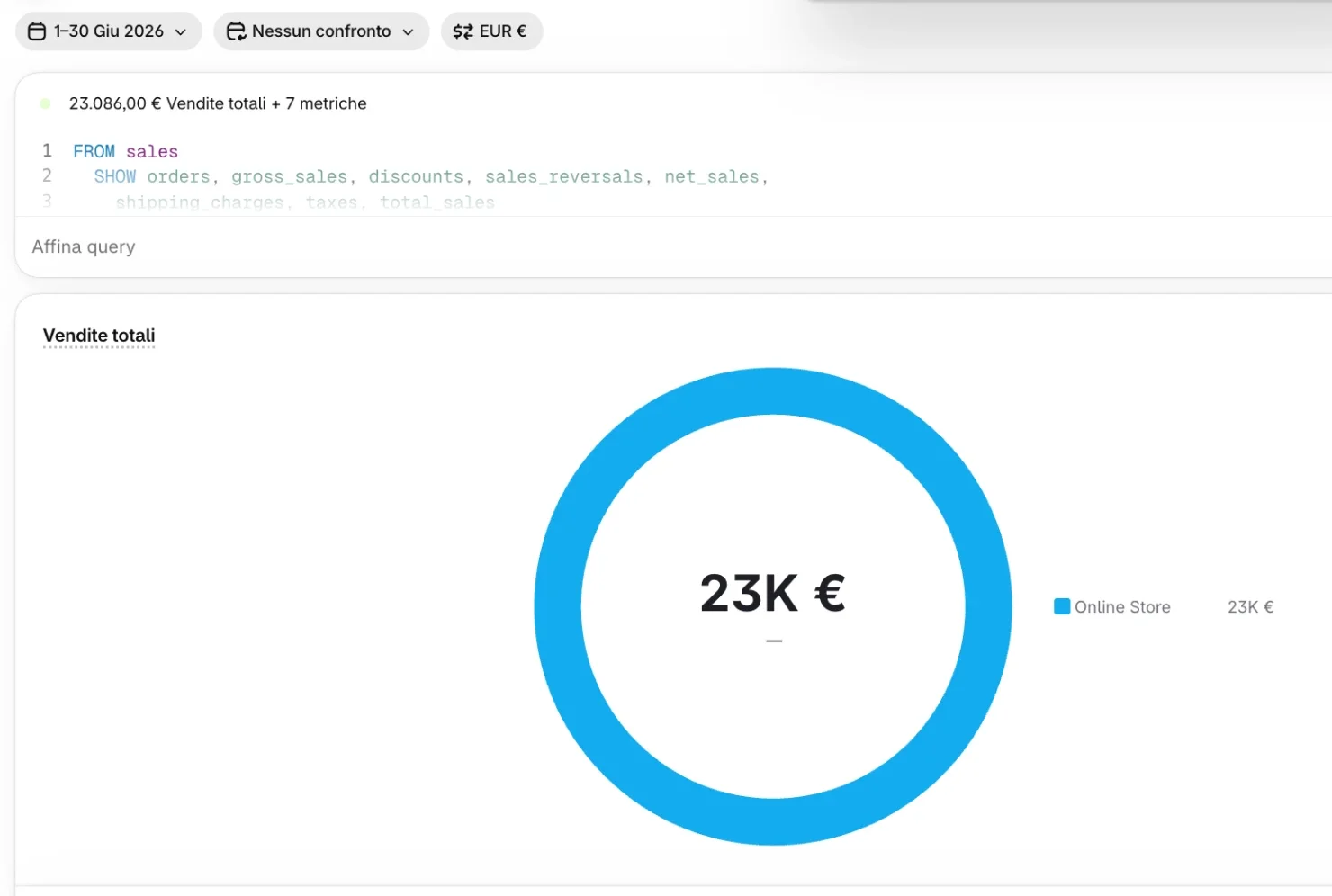
Task: Click the Affina query input field
Action: (675, 246)
